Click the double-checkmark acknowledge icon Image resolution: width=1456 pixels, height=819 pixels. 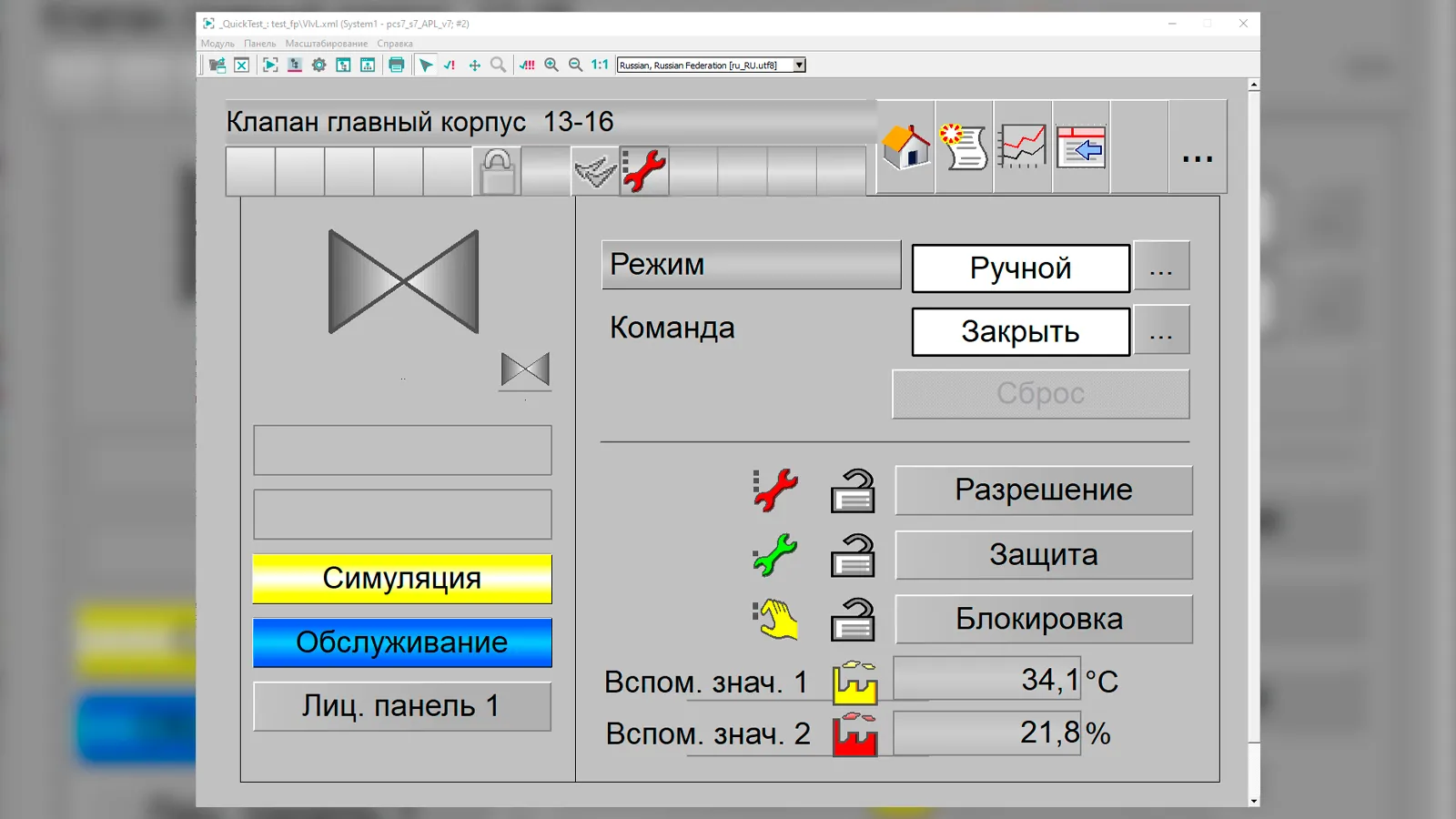tap(595, 171)
